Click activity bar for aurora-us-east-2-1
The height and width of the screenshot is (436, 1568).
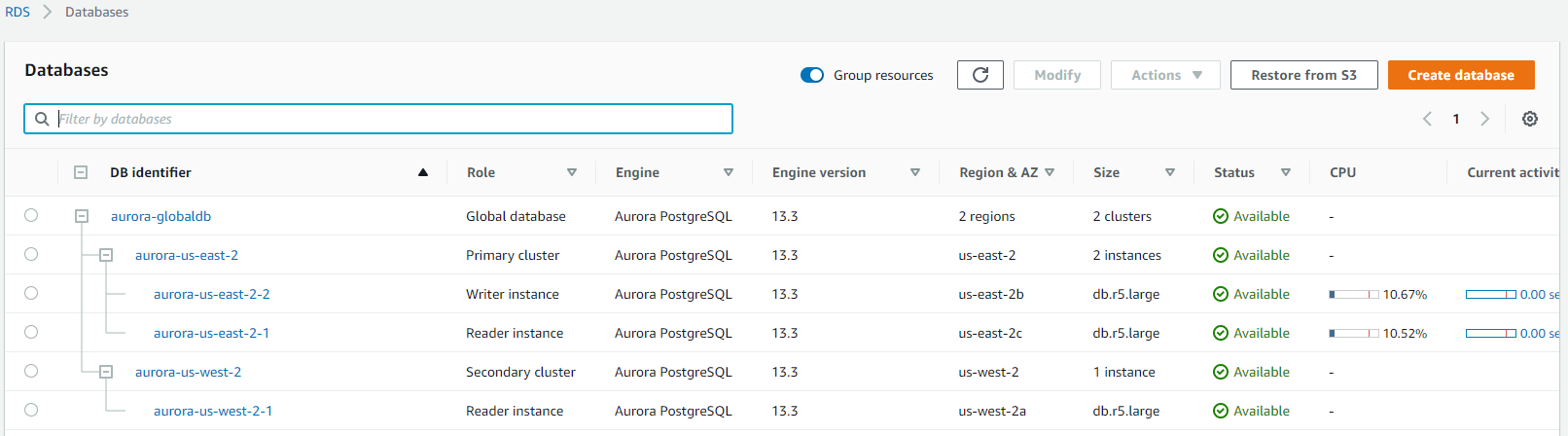pyautogui.click(x=1491, y=333)
